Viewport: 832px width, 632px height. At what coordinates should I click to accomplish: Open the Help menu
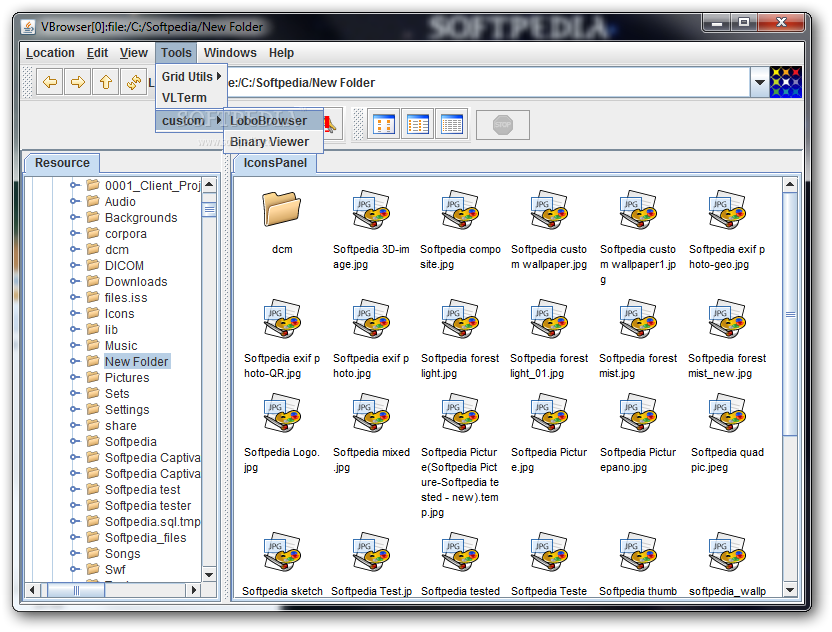(281, 53)
